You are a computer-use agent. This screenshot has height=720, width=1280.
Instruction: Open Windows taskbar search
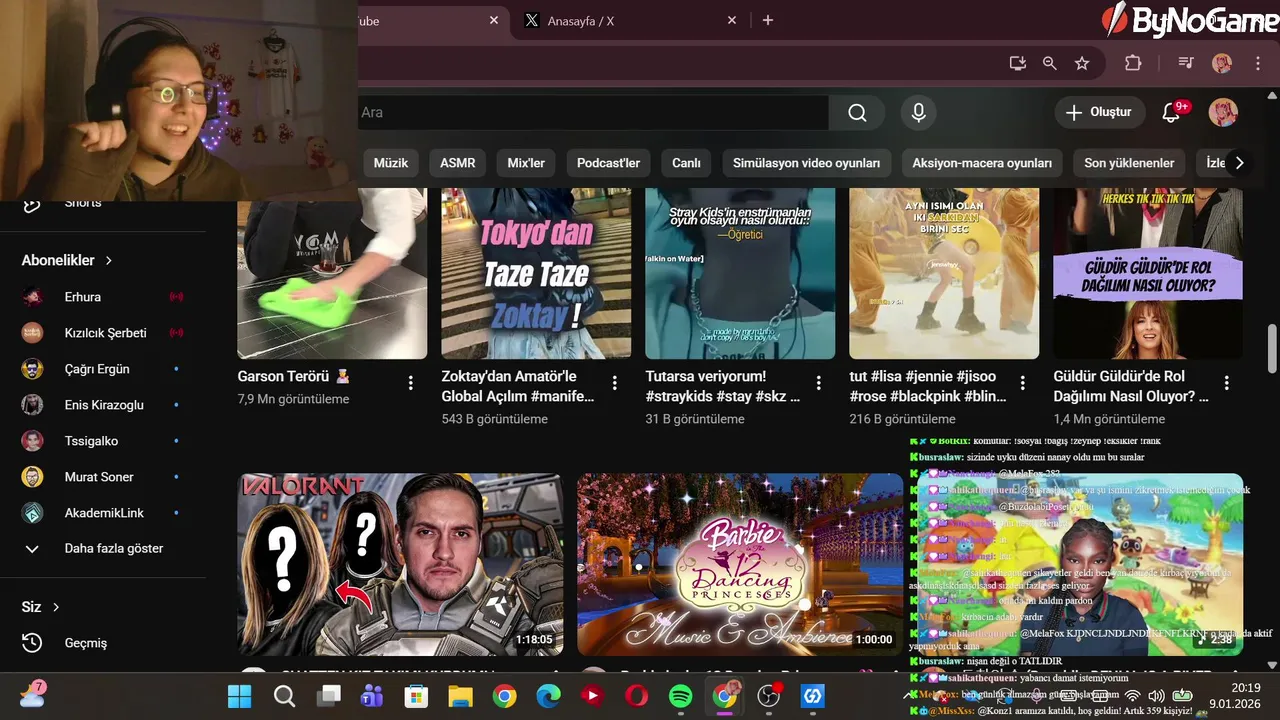(x=284, y=696)
